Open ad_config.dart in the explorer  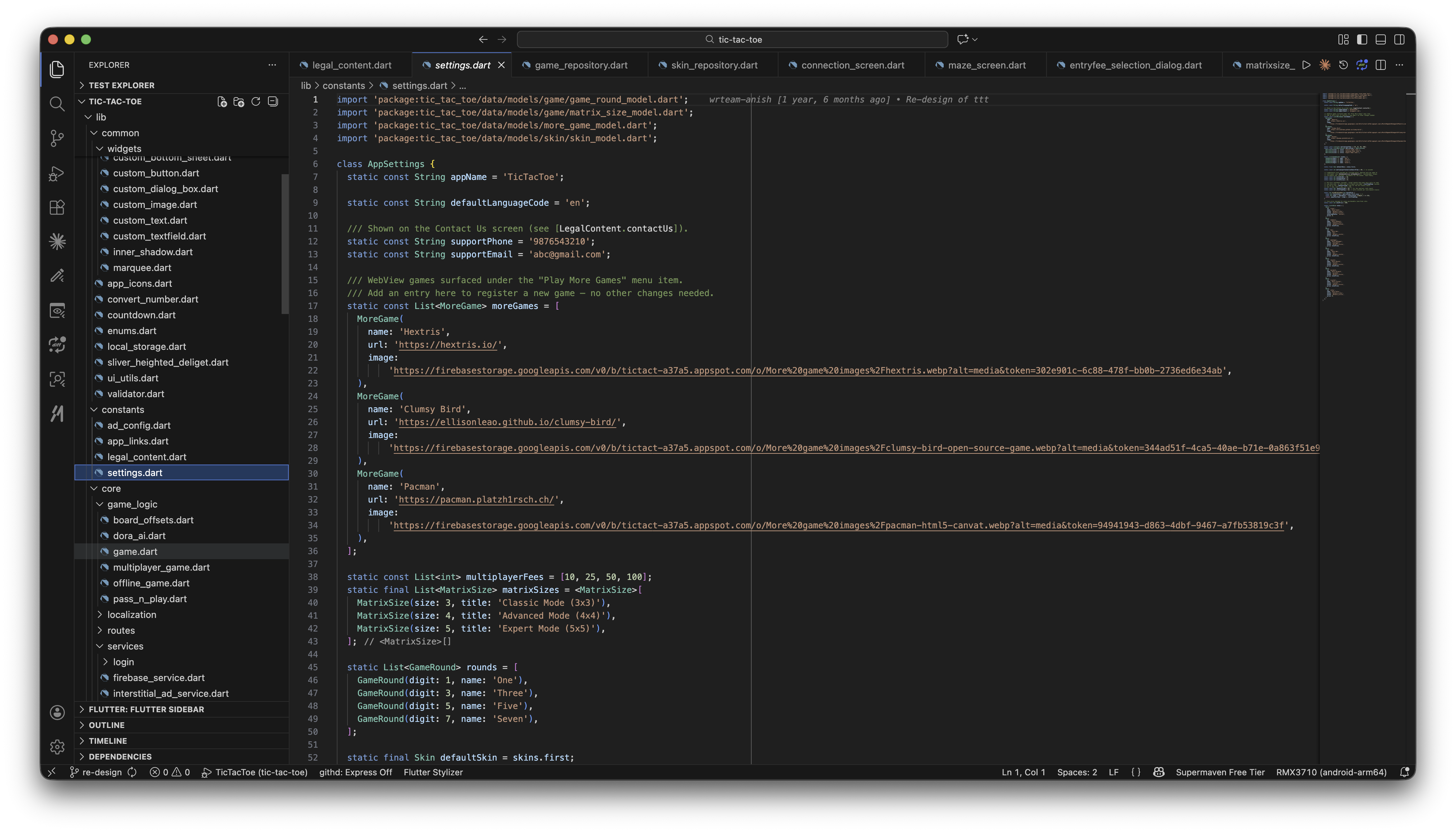pos(181,426)
